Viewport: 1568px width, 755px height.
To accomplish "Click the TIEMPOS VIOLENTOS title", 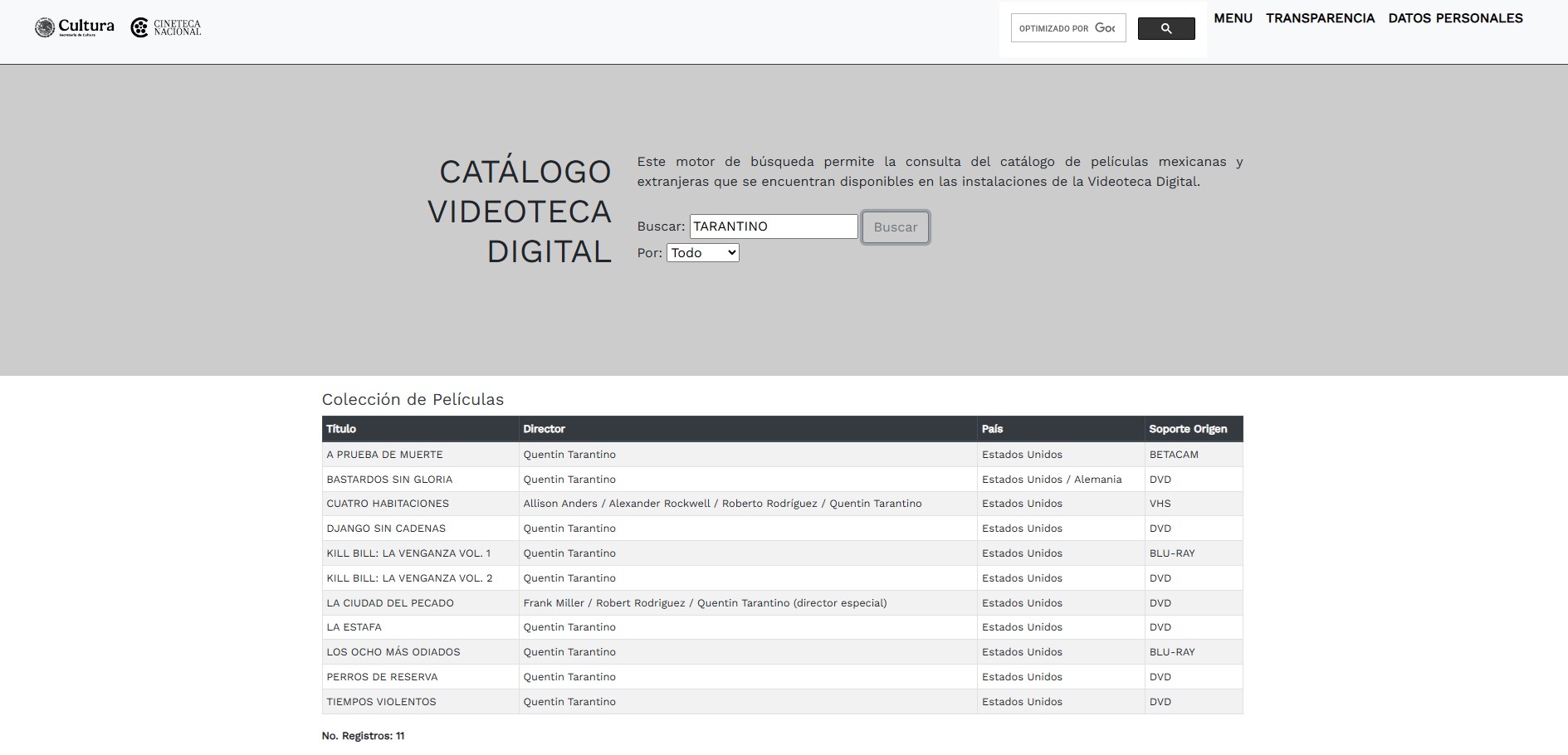I will (381, 702).
